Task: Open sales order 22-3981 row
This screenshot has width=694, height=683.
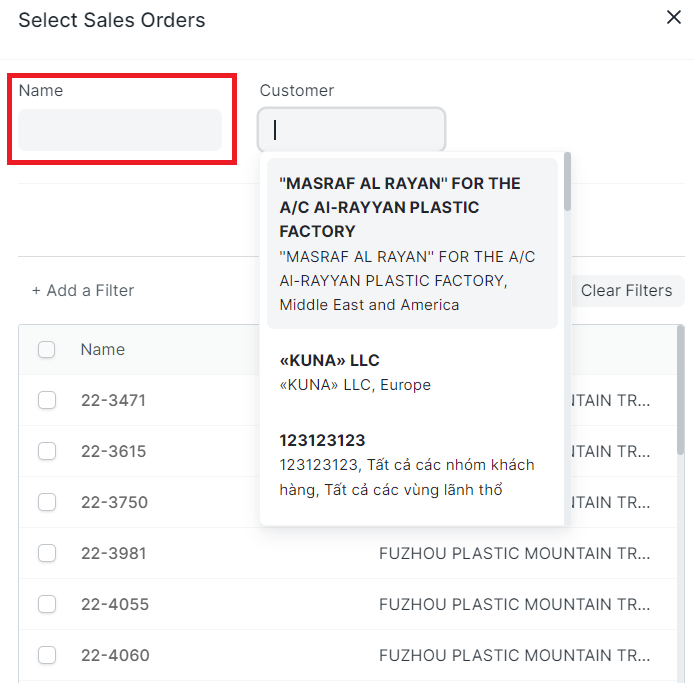Action: click(x=113, y=553)
